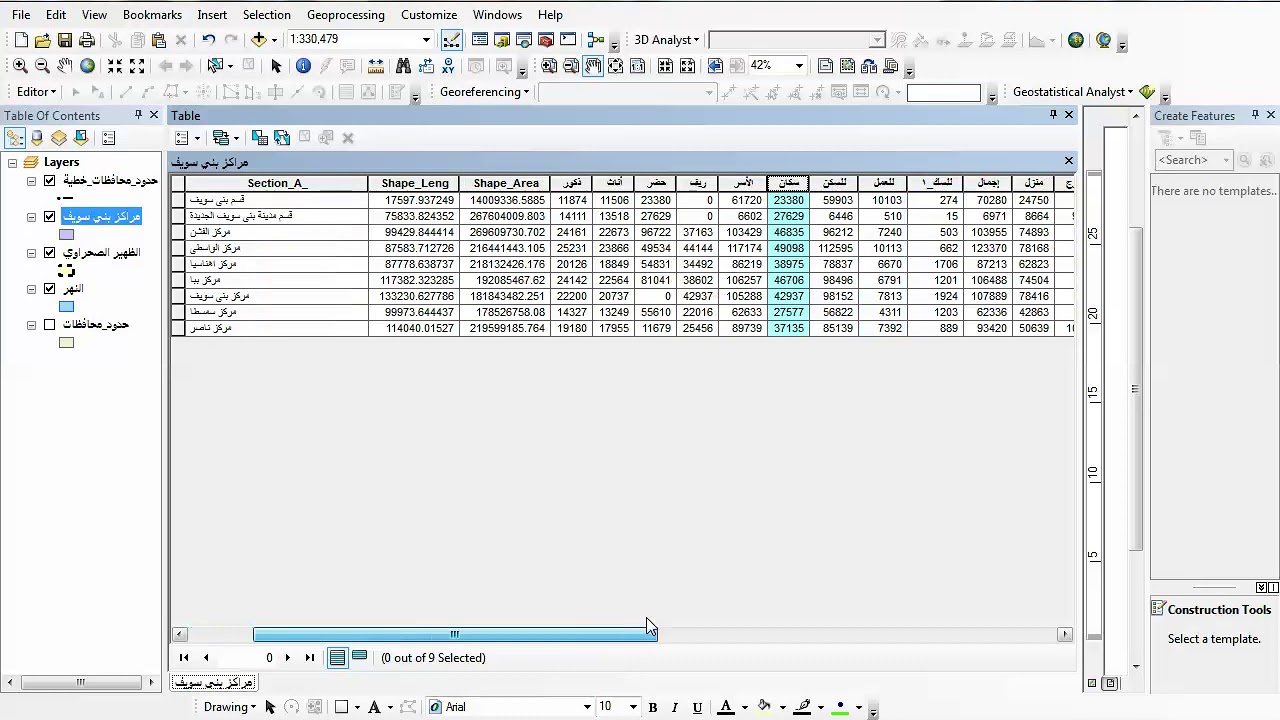Click the Add Data icon
Image resolution: width=1280 pixels, height=720 pixels.
[x=259, y=40]
